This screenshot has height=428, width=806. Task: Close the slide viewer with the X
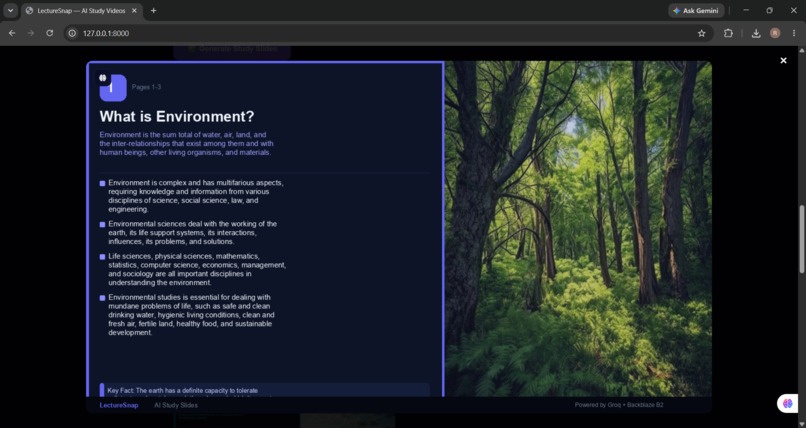[x=783, y=61]
